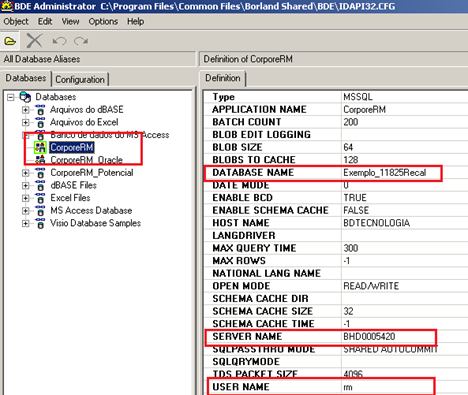The height and width of the screenshot is (395, 468).
Task: Click the BDE Administrator title bar icon
Action: [x=7, y=6]
